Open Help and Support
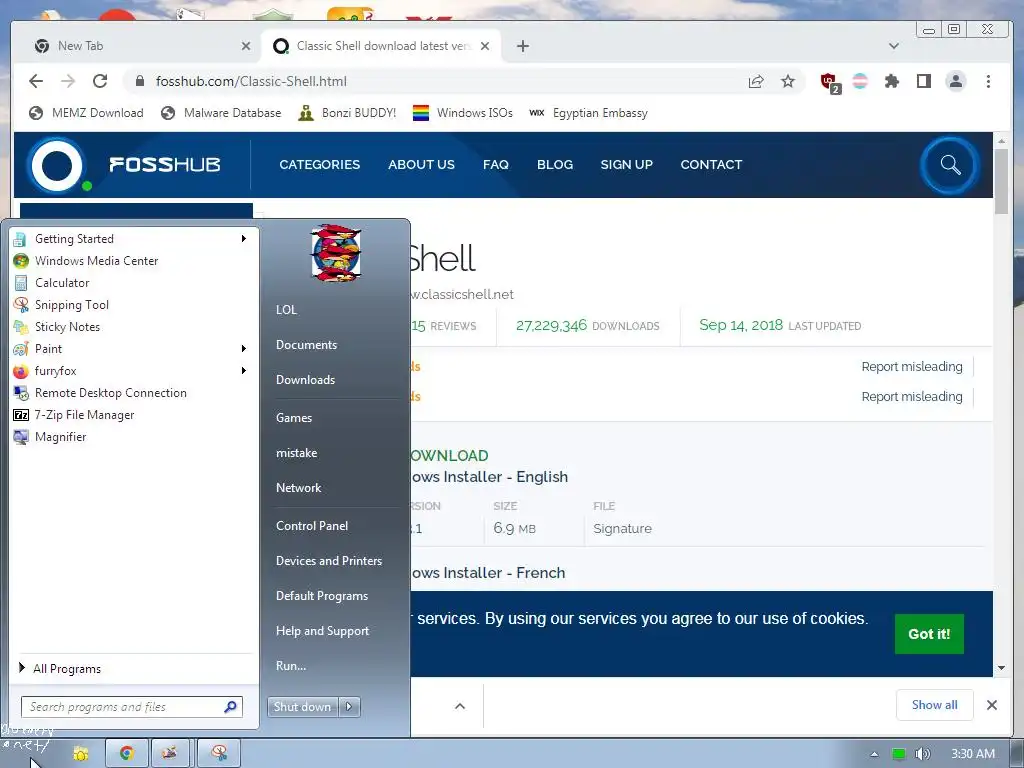Viewport: 1024px width, 768px height. [x=322, y=631]
